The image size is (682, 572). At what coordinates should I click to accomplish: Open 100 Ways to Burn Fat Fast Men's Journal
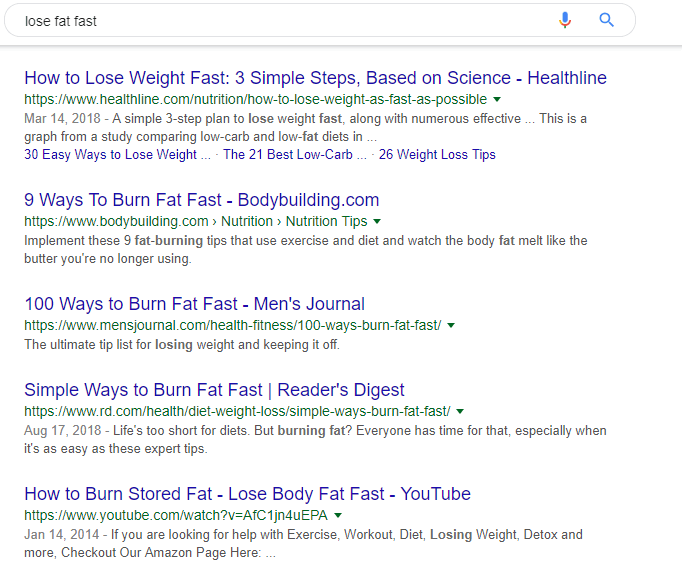tap(194, 304)
